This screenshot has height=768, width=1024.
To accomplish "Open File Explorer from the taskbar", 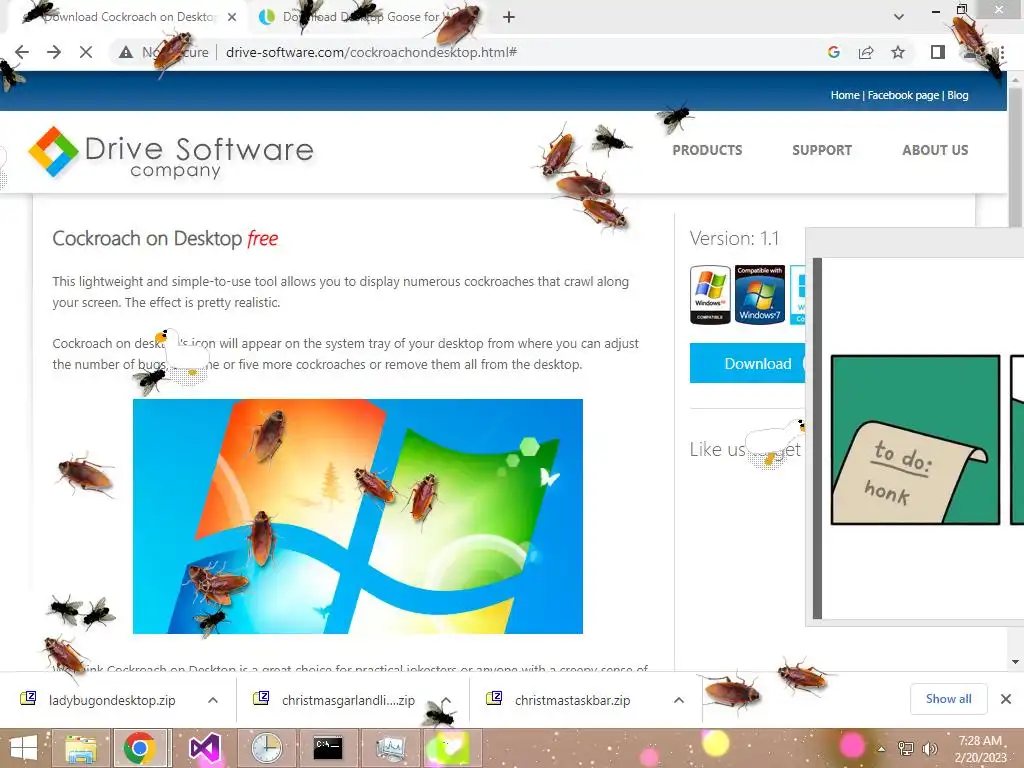I will pyautogui.click(x=80, y=748).
